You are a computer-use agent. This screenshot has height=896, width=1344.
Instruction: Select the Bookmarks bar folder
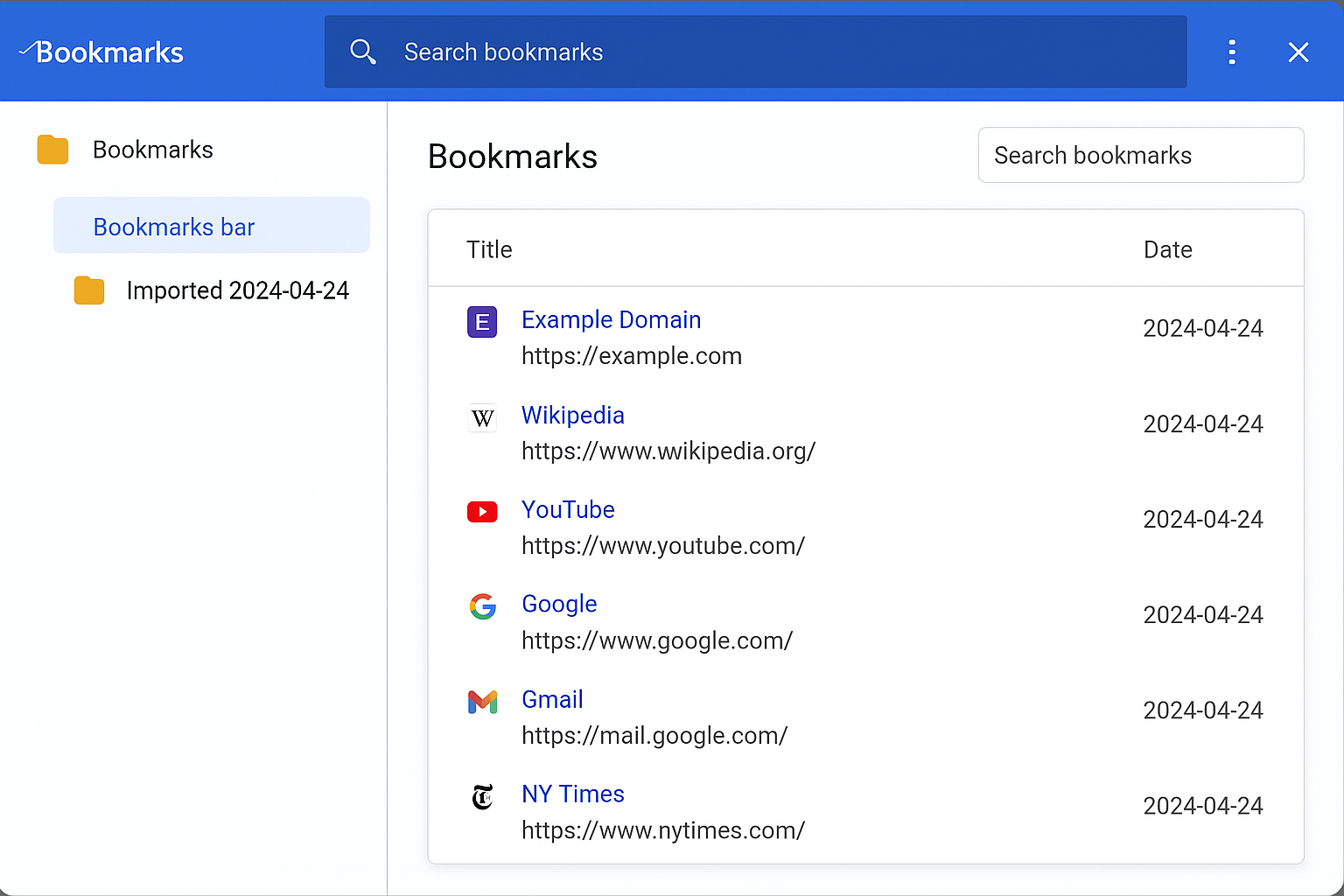(173, 227)
